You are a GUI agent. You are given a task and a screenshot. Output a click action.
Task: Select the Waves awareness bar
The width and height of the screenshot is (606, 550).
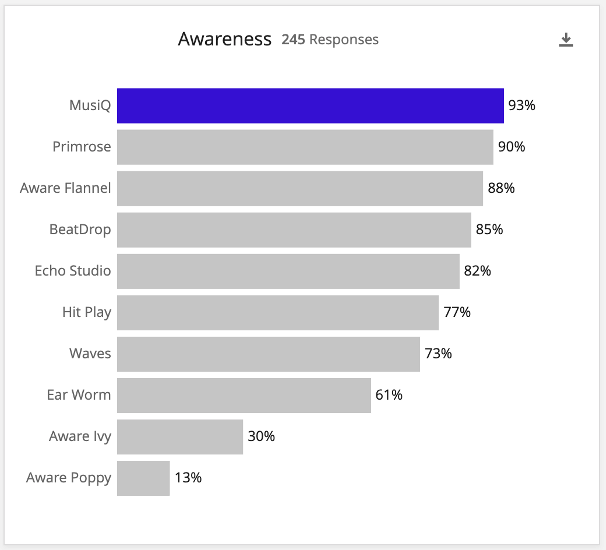click(268, 353)
